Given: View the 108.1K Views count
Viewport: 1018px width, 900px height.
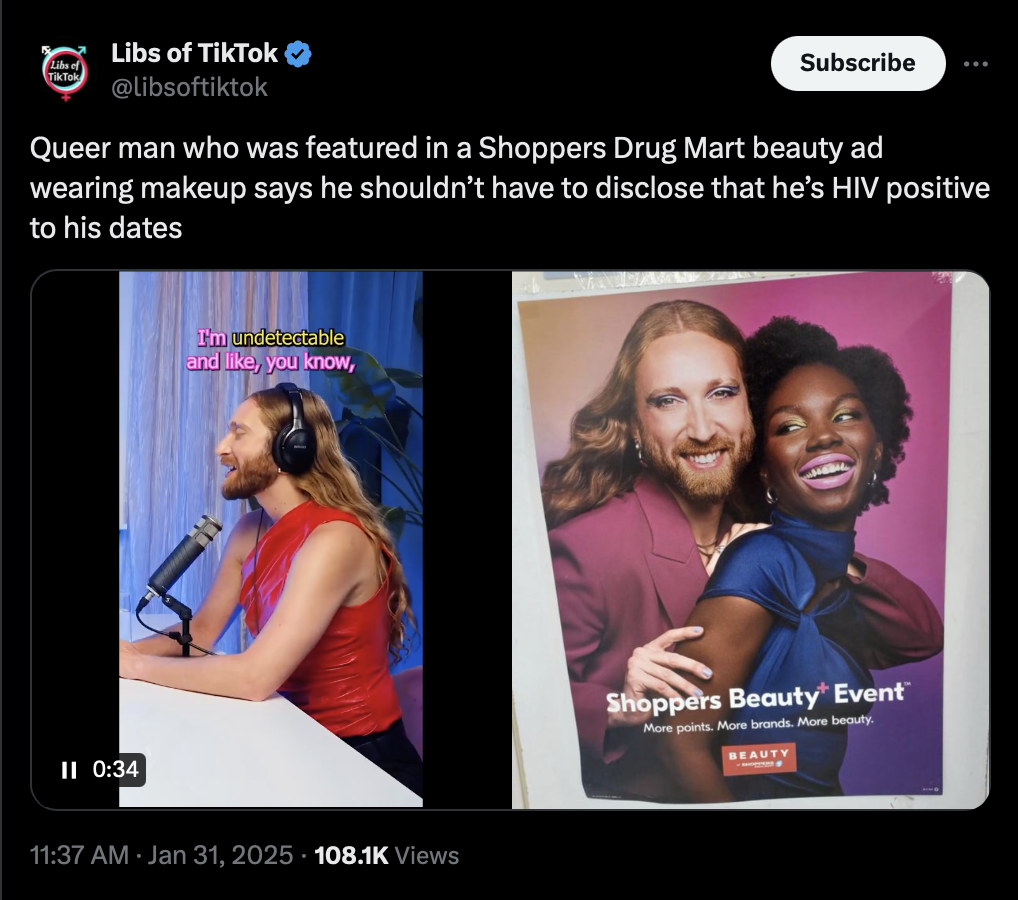Looking at the screenshot, I should click(x=386, y=855).
